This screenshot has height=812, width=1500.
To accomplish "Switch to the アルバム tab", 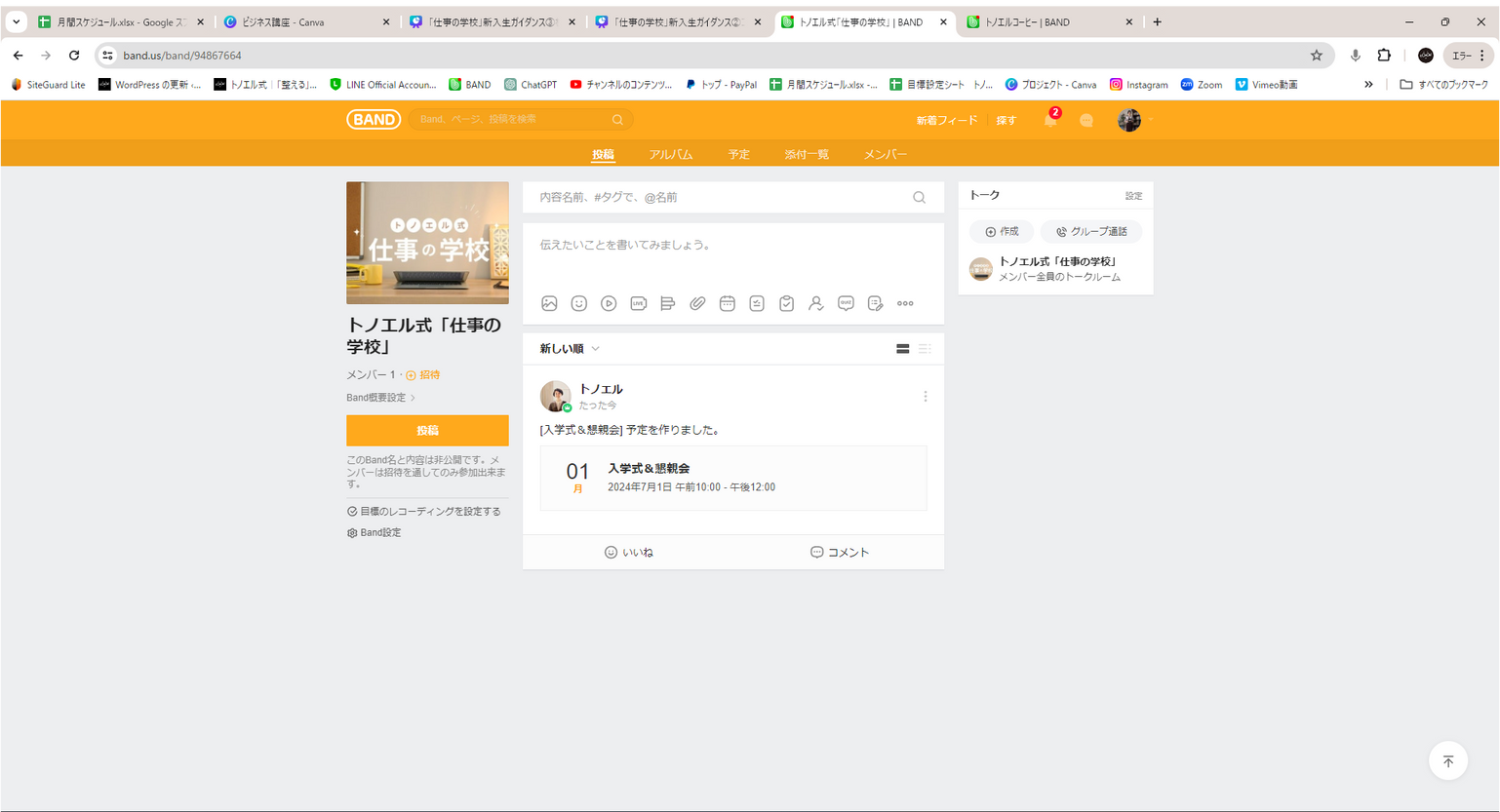I will click(670, 155).
